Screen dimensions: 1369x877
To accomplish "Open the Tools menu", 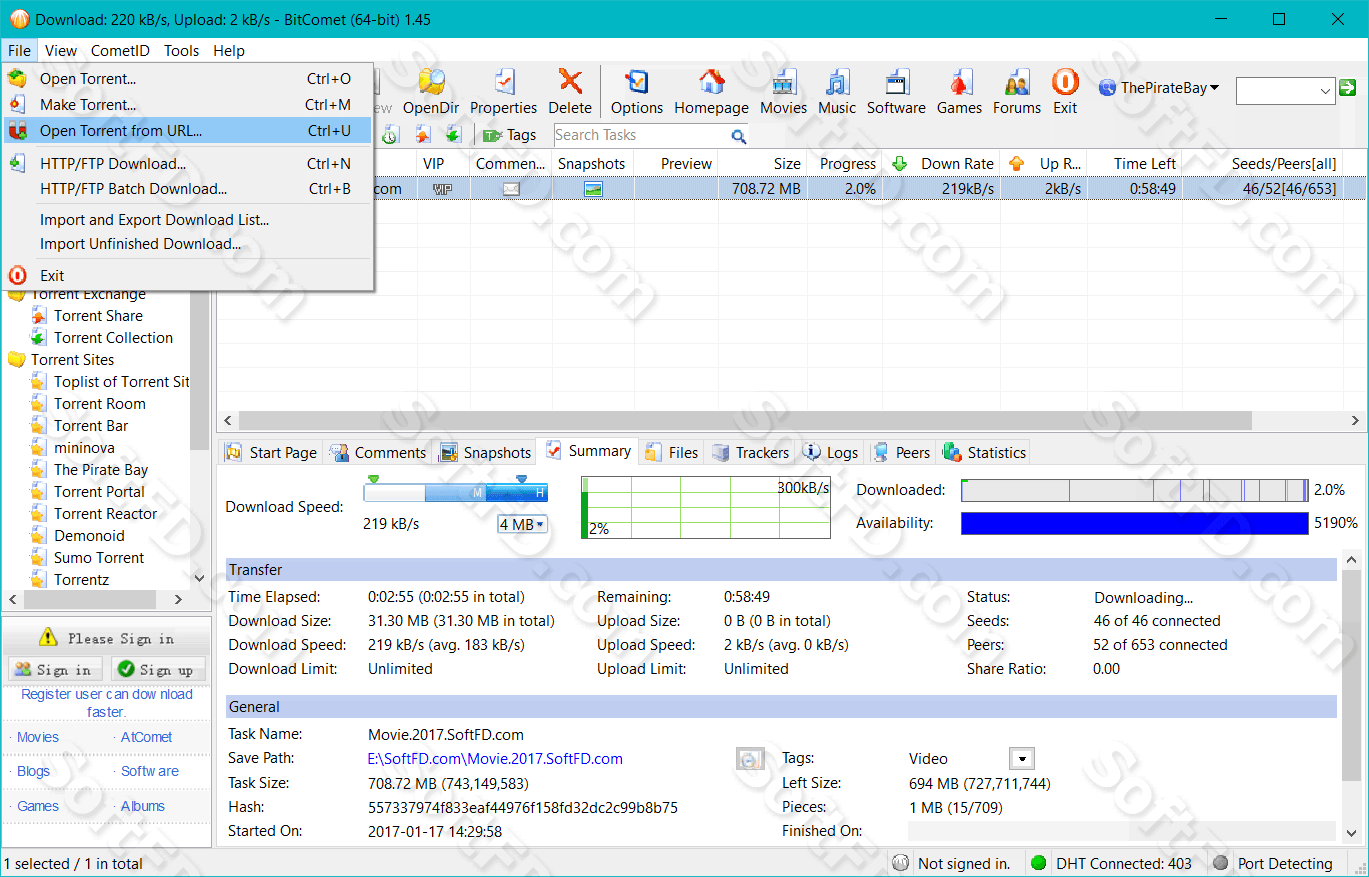I will click(x=181, y=50).
